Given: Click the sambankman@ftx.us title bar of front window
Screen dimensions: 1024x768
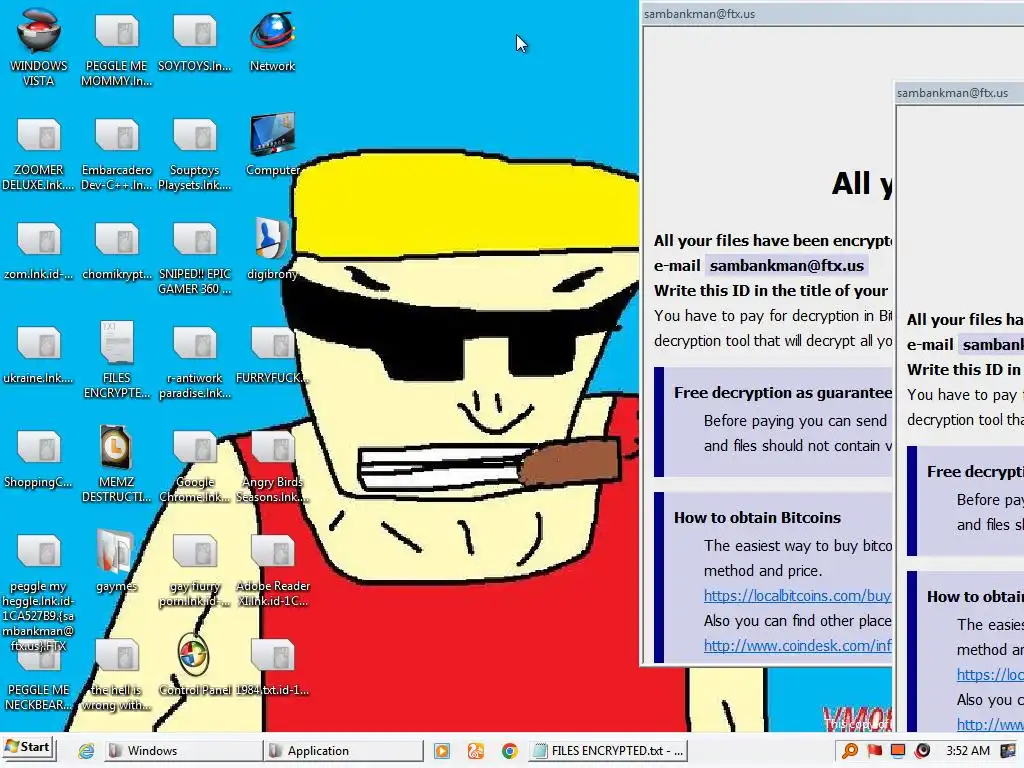Looking at the screenshot, I should click(x=959, y=93).
